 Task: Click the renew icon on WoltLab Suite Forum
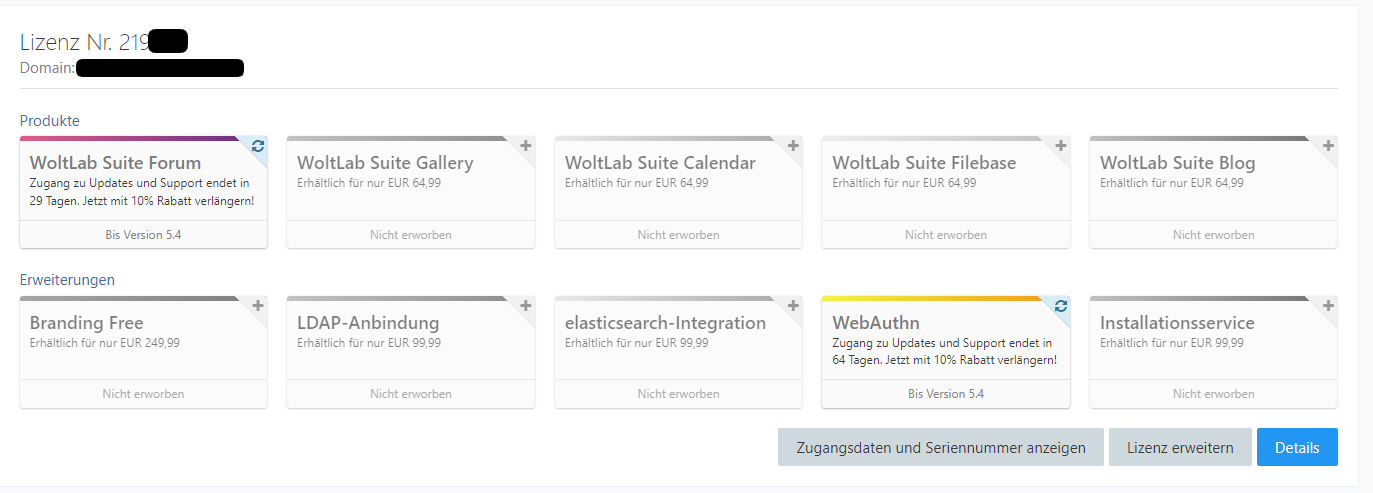coord(259,146)
